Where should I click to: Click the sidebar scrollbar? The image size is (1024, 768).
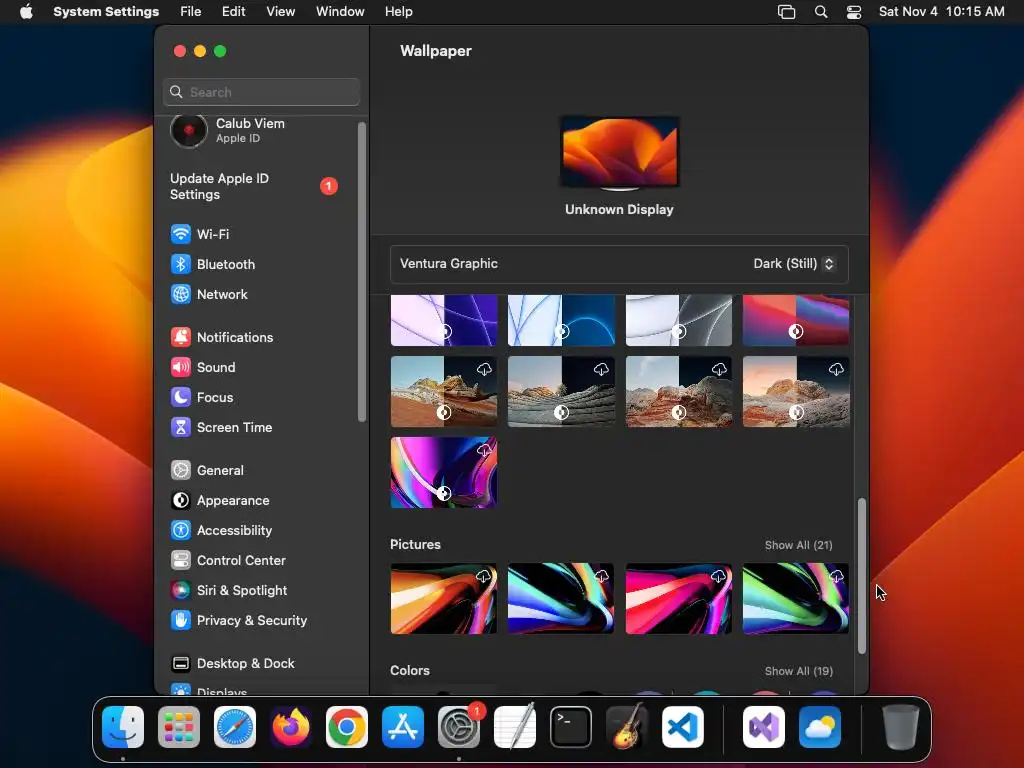[362, 272]
